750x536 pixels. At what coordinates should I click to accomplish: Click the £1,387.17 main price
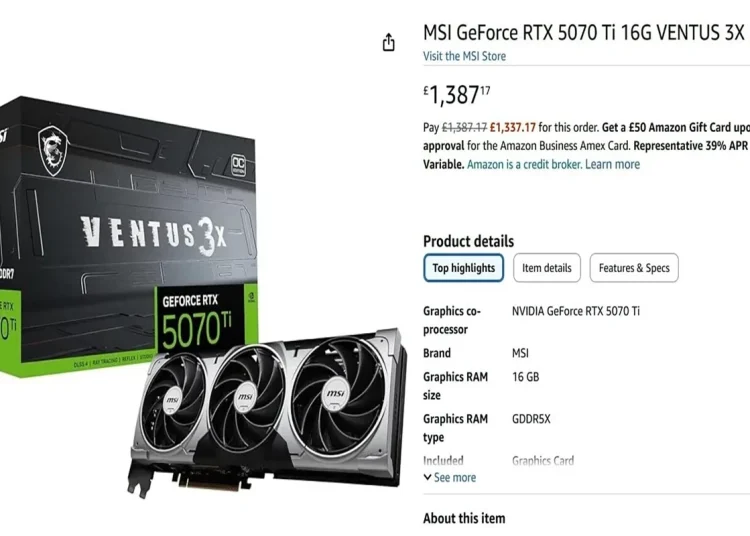(x=457, y=95)
